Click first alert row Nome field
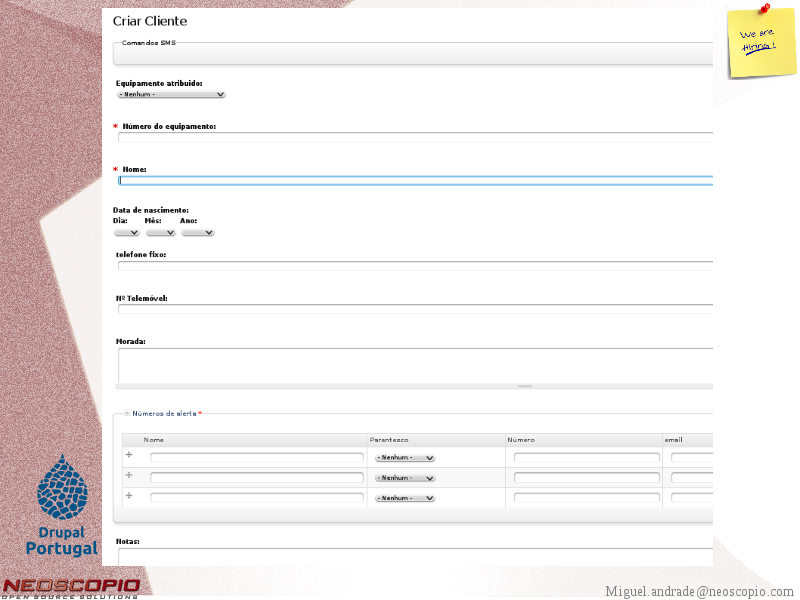This screenshot has height=600, width=800. [x=257, y=458]
